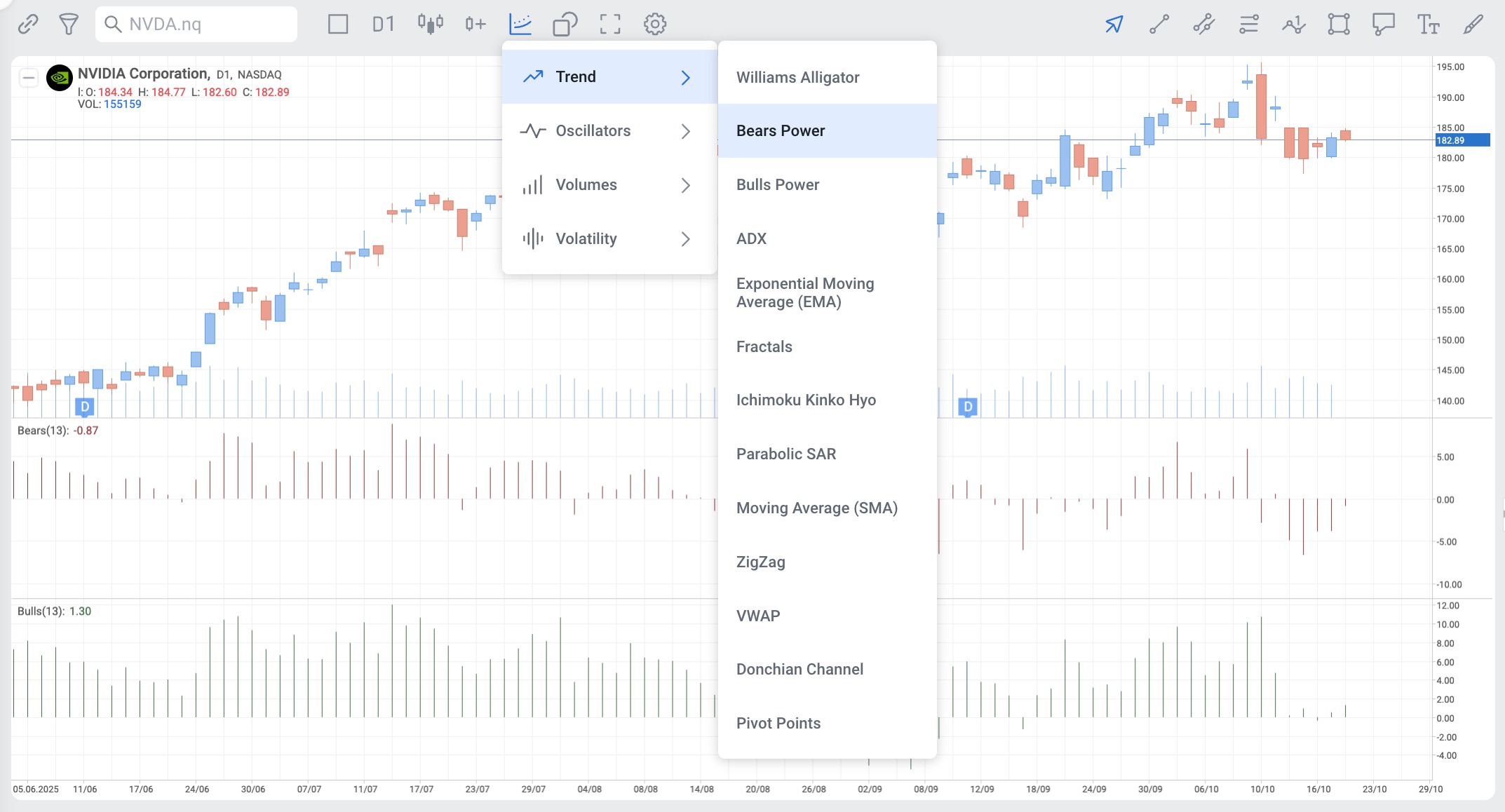Add Moving Average (SMA) indicator
The height and width of the screenshot is (812, 1505).
coord(817,508)
